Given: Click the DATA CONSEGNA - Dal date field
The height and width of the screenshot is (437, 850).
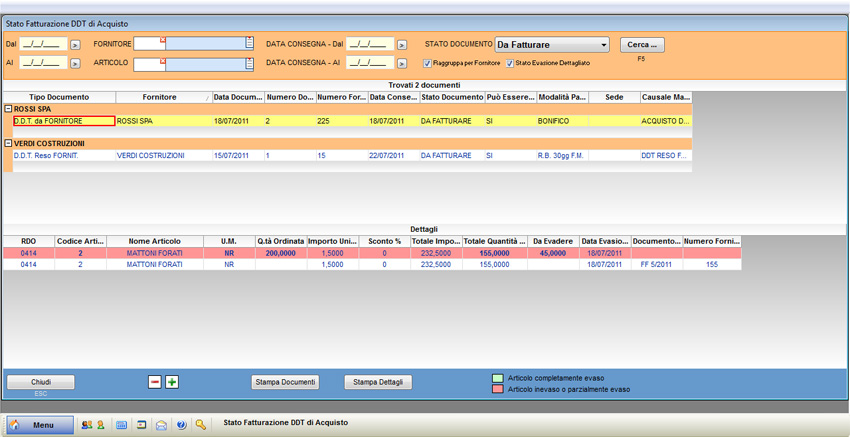Looking at the screenshot, I should (x=369, y=44).
